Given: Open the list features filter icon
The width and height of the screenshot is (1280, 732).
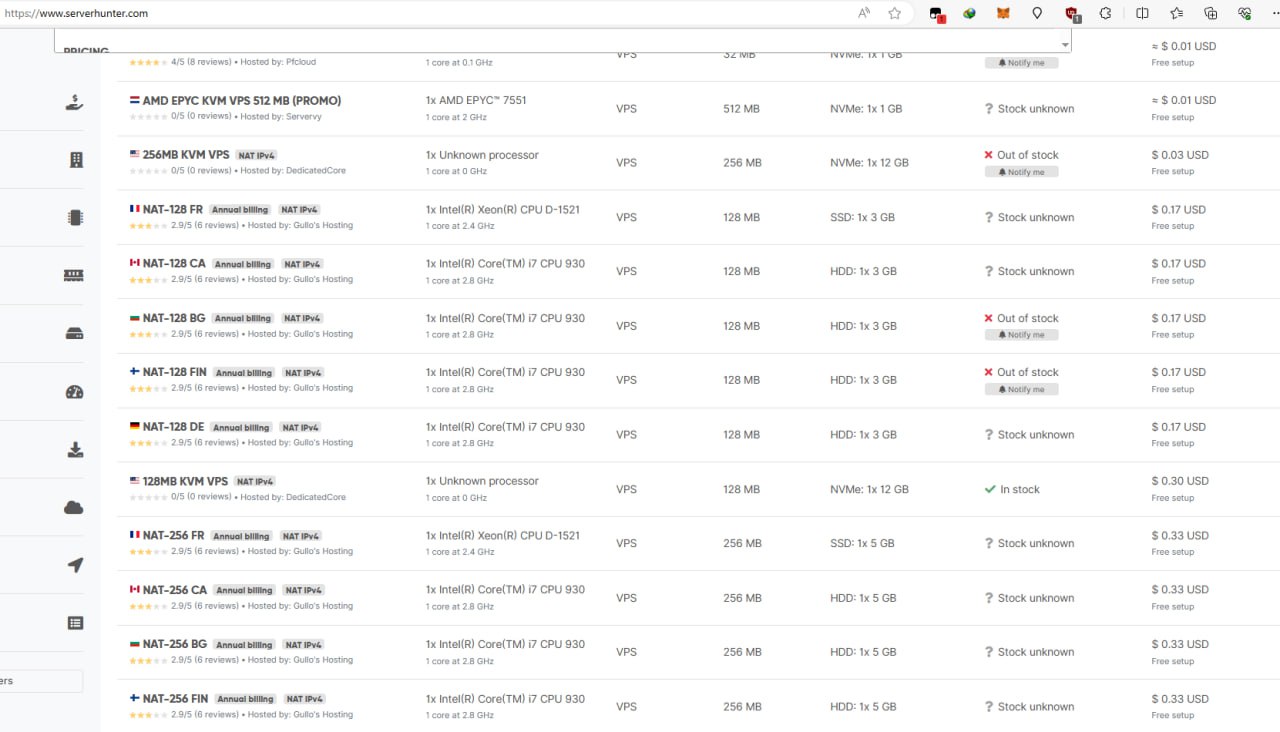Looking at the screenshot, I should pos(75,623).
